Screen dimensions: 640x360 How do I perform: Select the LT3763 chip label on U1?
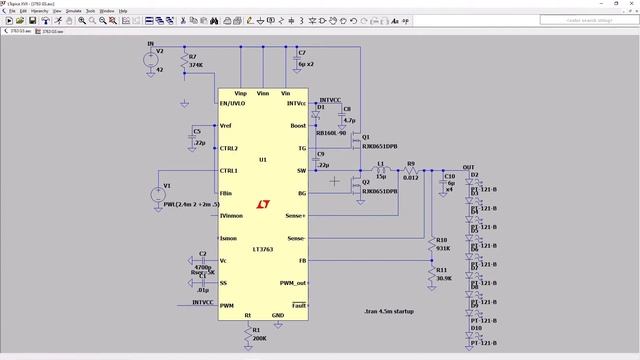click(x=263, y=249)
